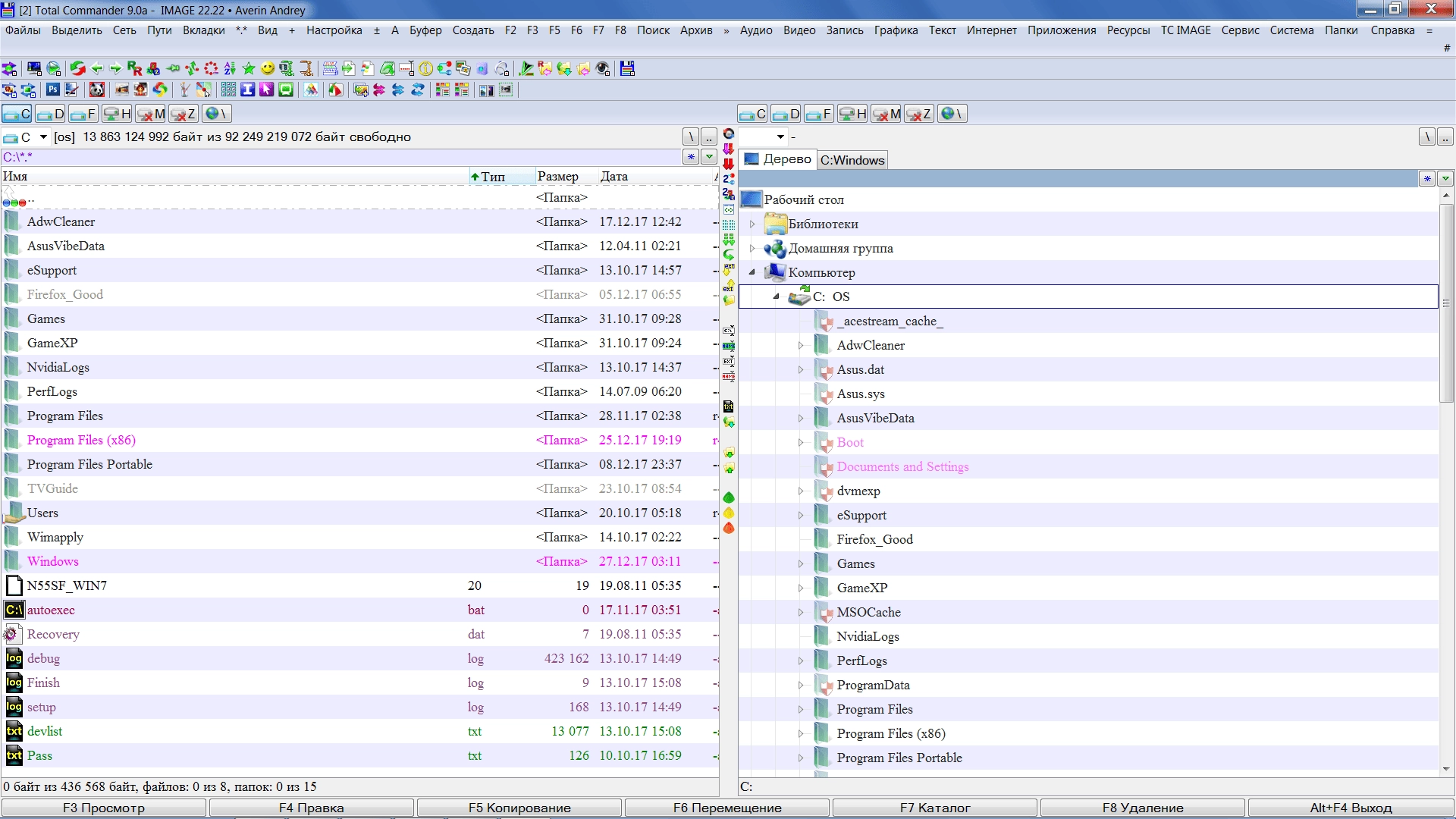Screen dimensions: 1456x819
Task: Select drive D in left panel drive bar
Action: click(50, 114)
